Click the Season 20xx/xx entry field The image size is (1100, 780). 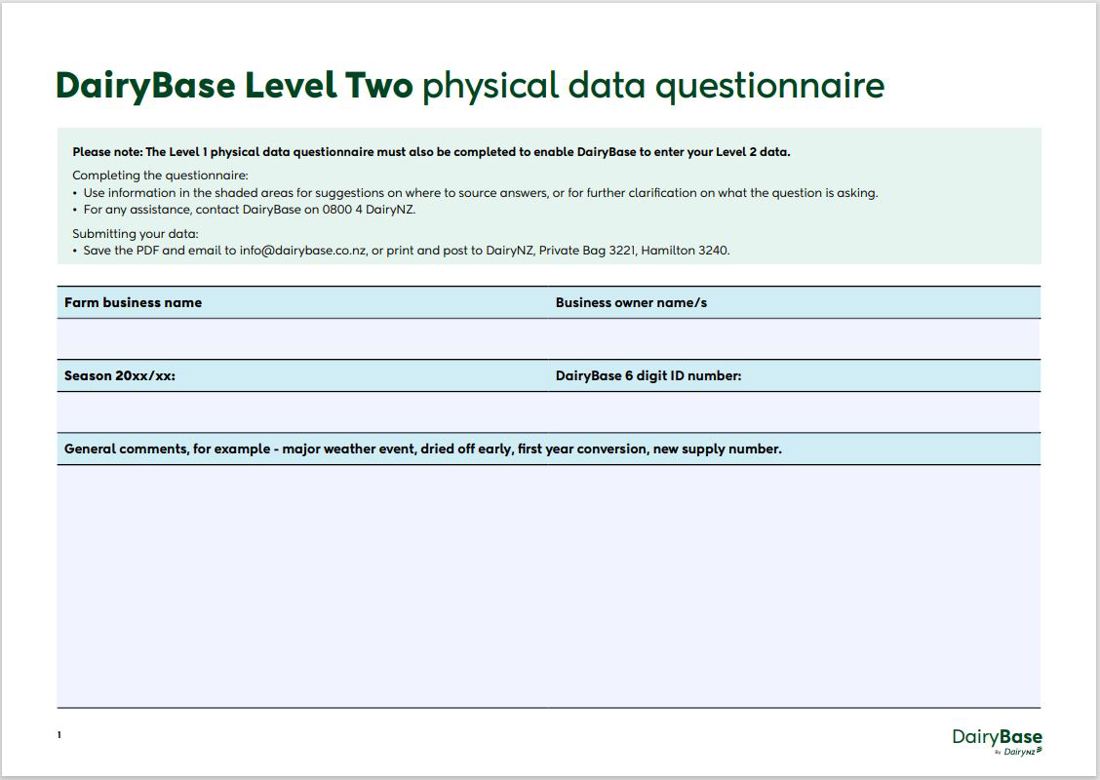(302, 412)
